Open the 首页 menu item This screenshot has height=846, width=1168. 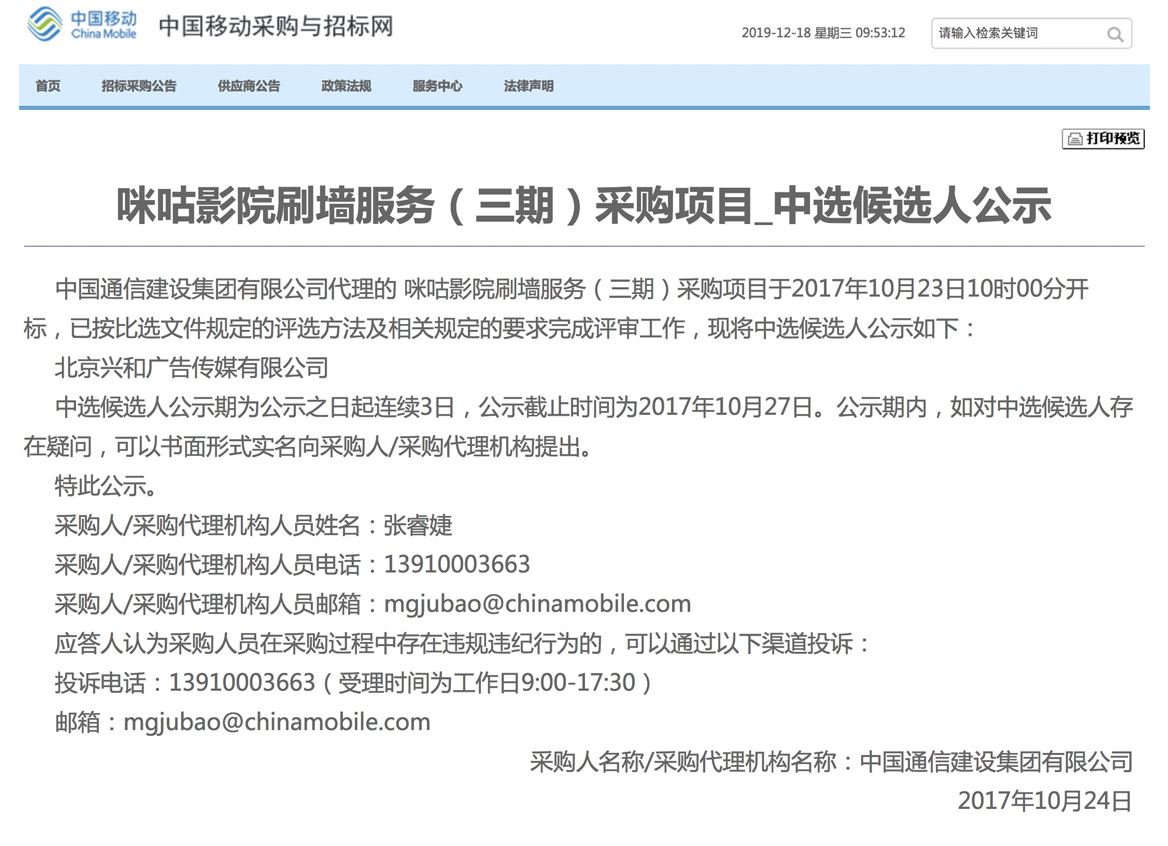pos(48,86)
